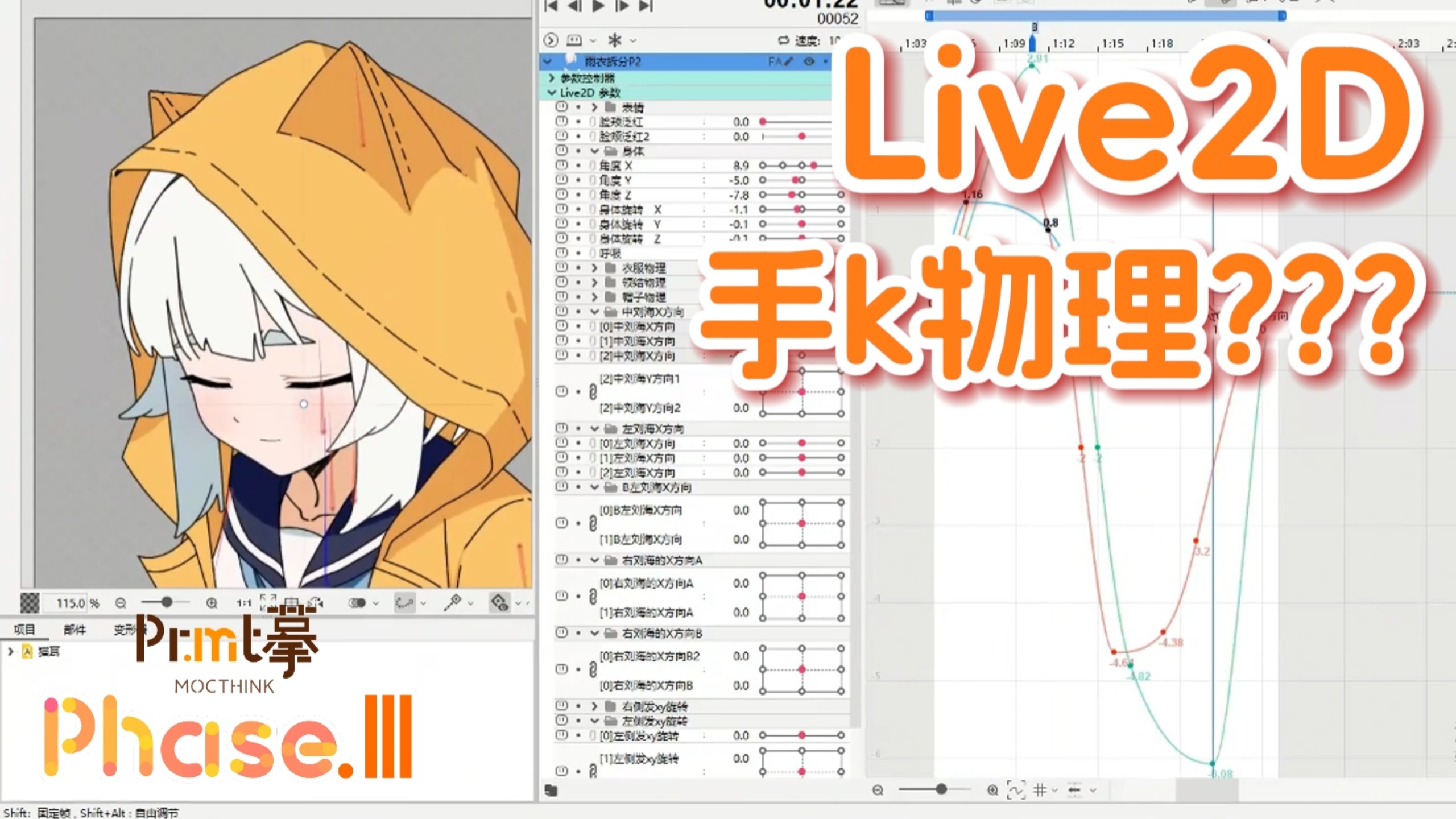Adjust the 脸颊泛红2 parameter slider
The image size is (1456, 819).
[796, 136]
